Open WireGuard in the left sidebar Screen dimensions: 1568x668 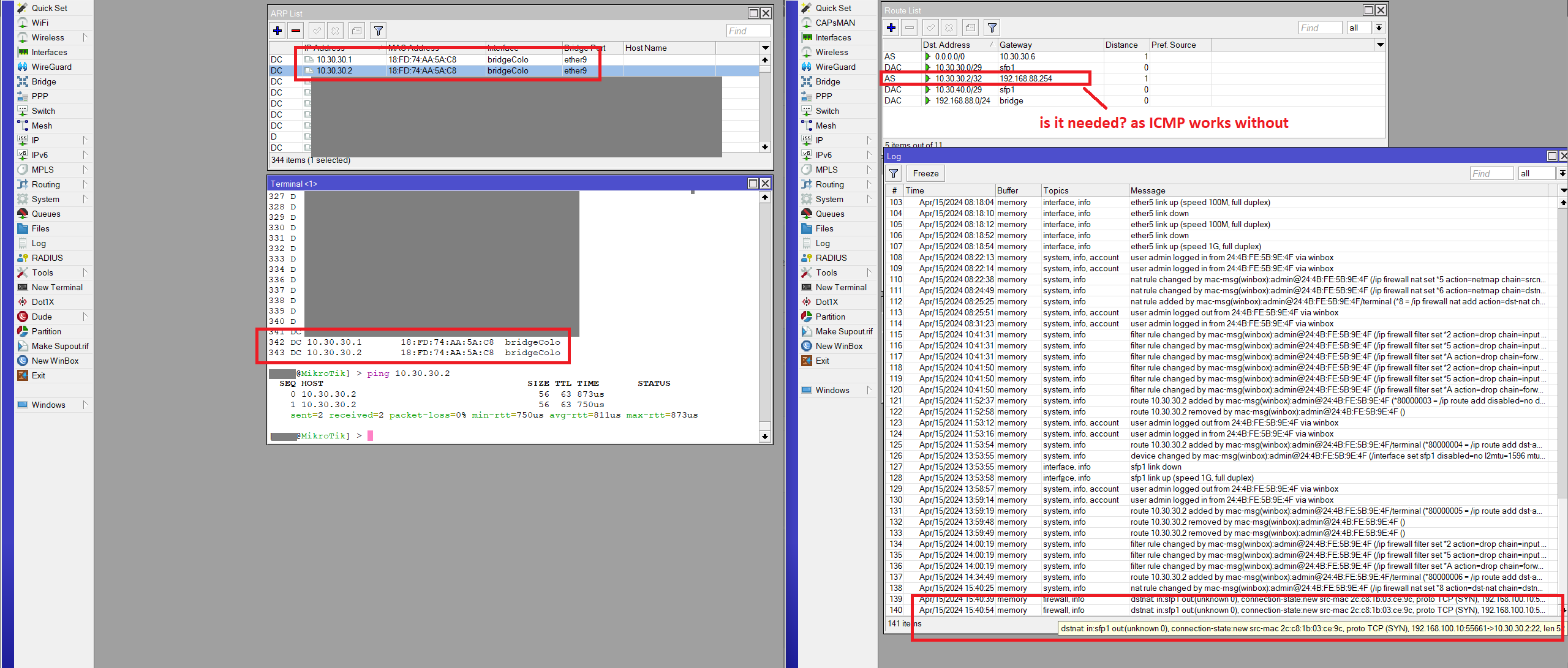51,67
